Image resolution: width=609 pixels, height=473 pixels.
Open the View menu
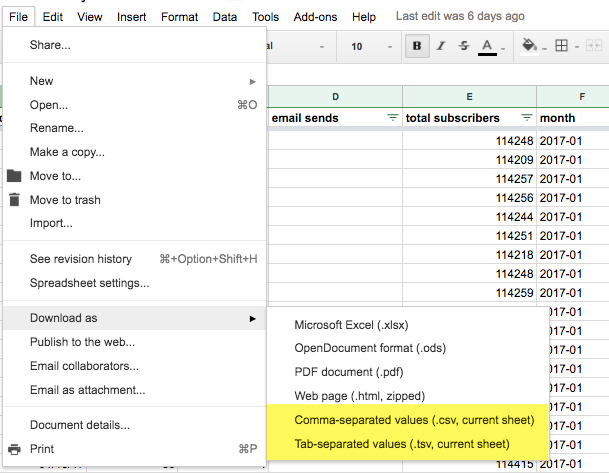click(90, 17)
